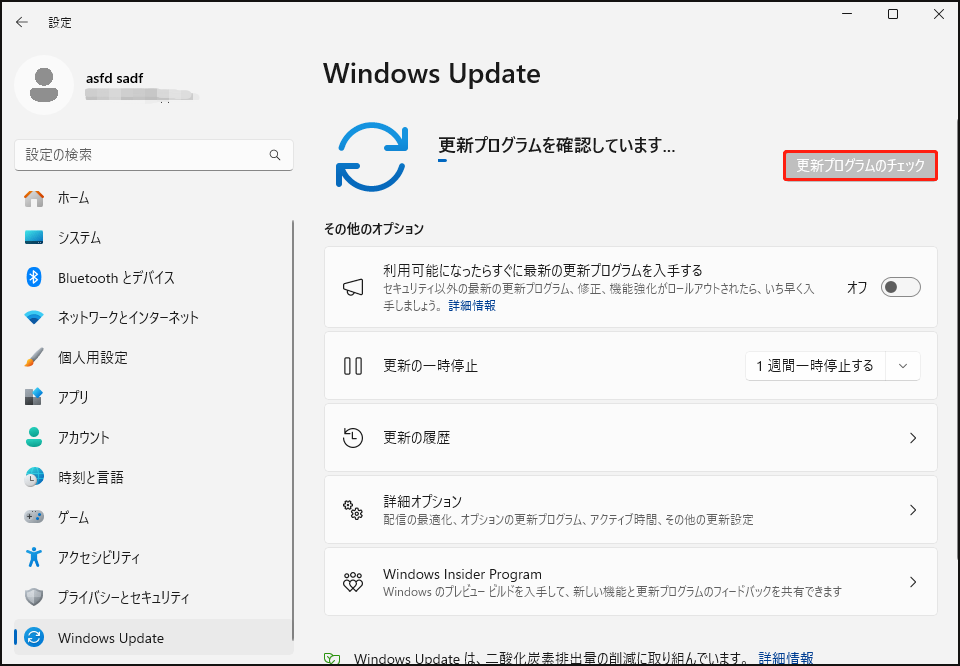
Task: Select プライバシーとセキュリティ
Action: pos(153,597)
